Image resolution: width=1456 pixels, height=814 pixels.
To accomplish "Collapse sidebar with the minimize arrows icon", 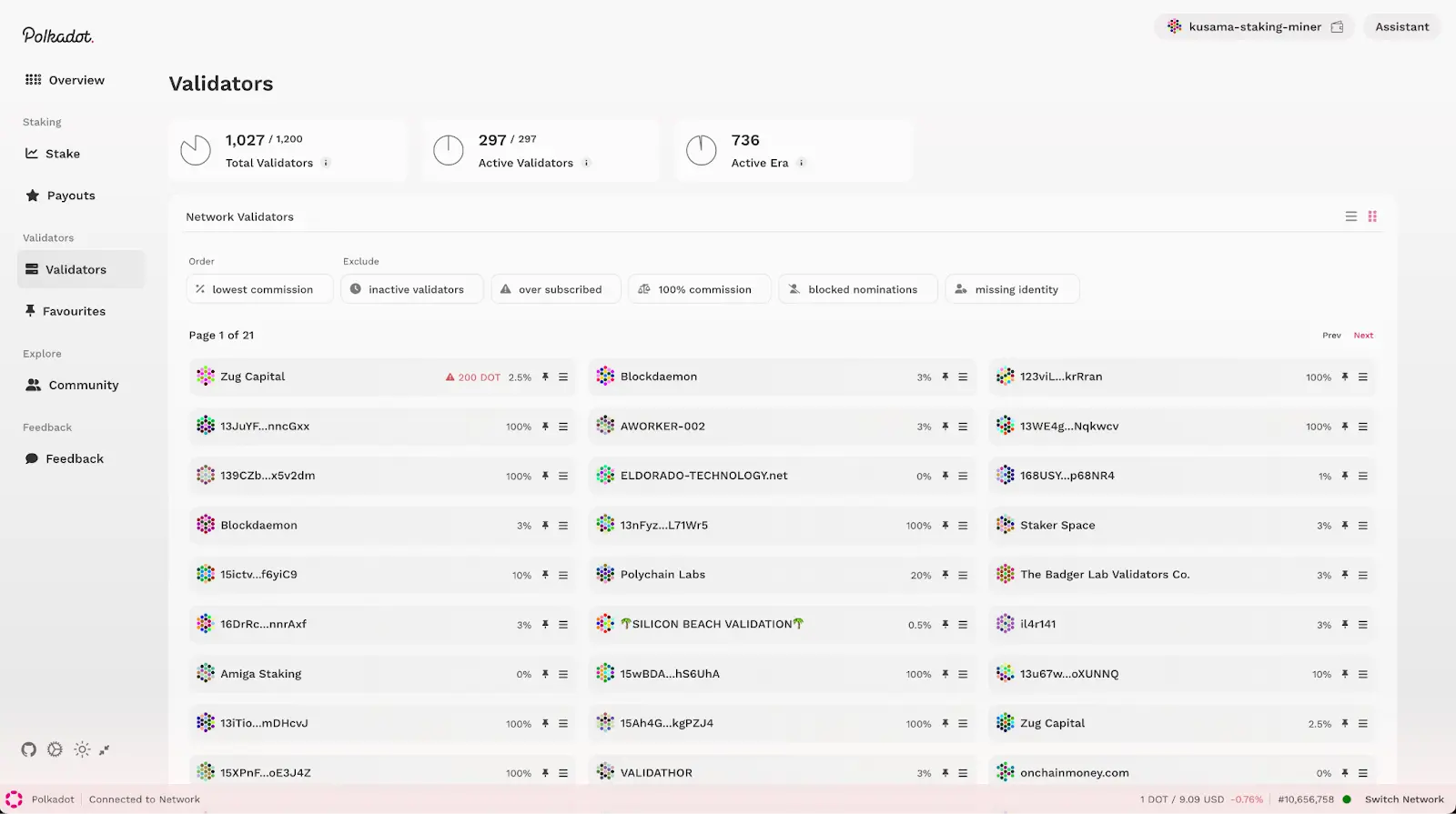I will [105, 749].
